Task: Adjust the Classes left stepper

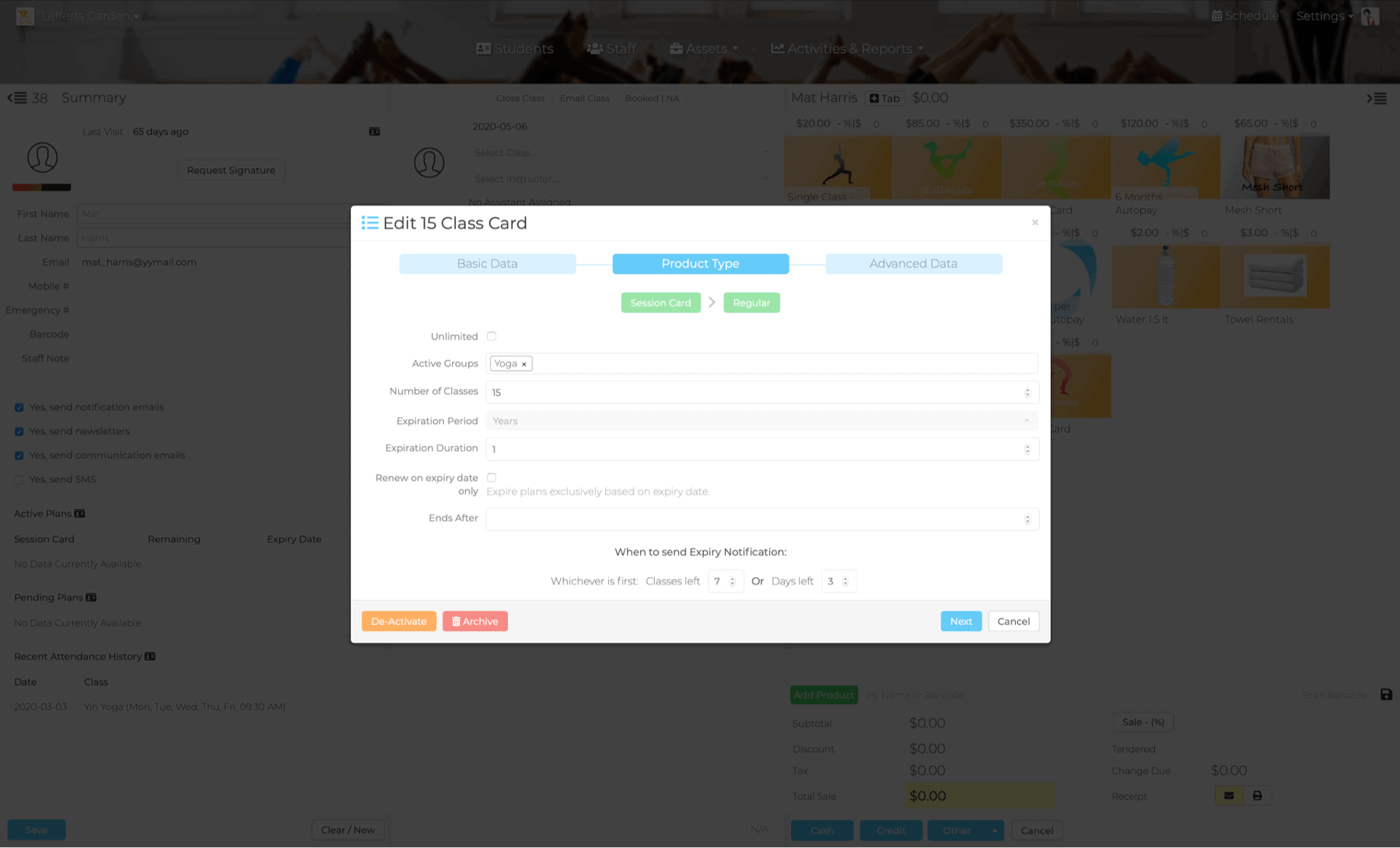Action: point(732,581)
